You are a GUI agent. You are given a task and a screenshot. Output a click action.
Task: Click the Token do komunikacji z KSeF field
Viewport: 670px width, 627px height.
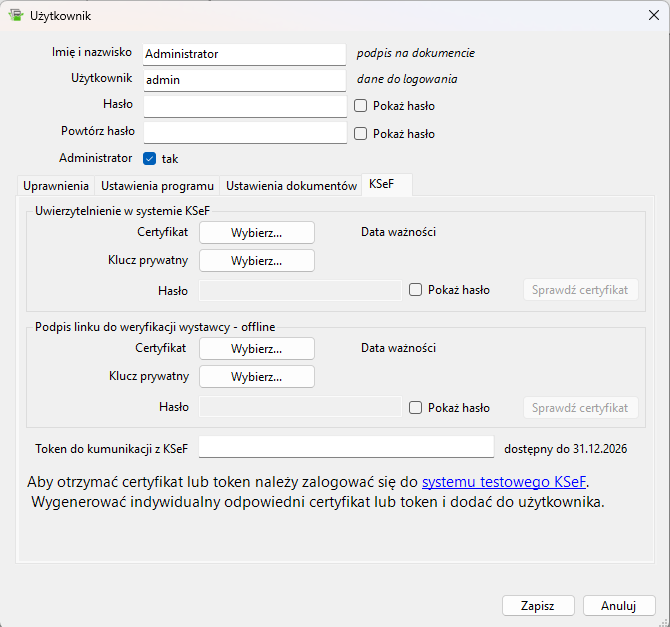point(346,446)
